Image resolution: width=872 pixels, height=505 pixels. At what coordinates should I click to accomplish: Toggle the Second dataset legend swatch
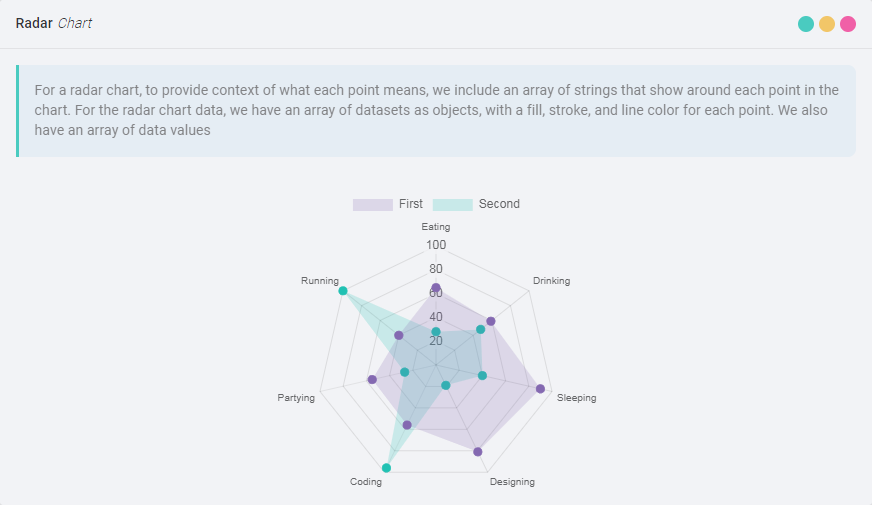tap(452, 204)
